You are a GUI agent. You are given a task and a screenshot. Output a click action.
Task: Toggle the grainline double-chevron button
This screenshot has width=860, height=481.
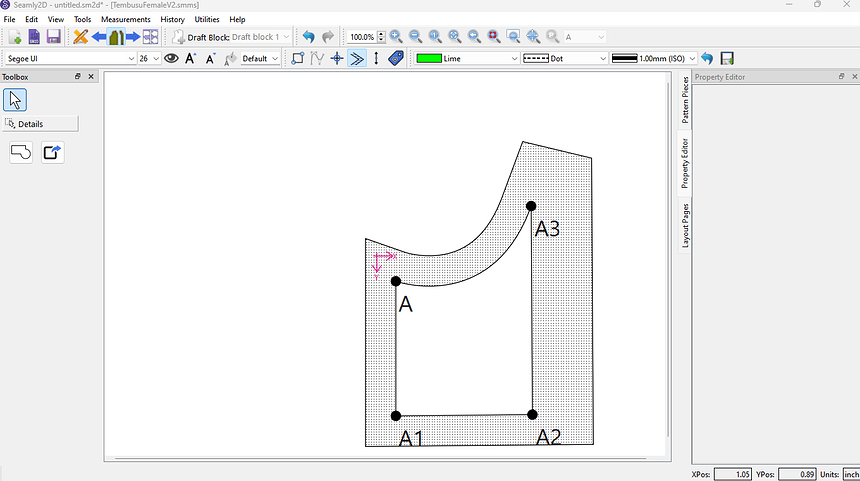[357, 59]
